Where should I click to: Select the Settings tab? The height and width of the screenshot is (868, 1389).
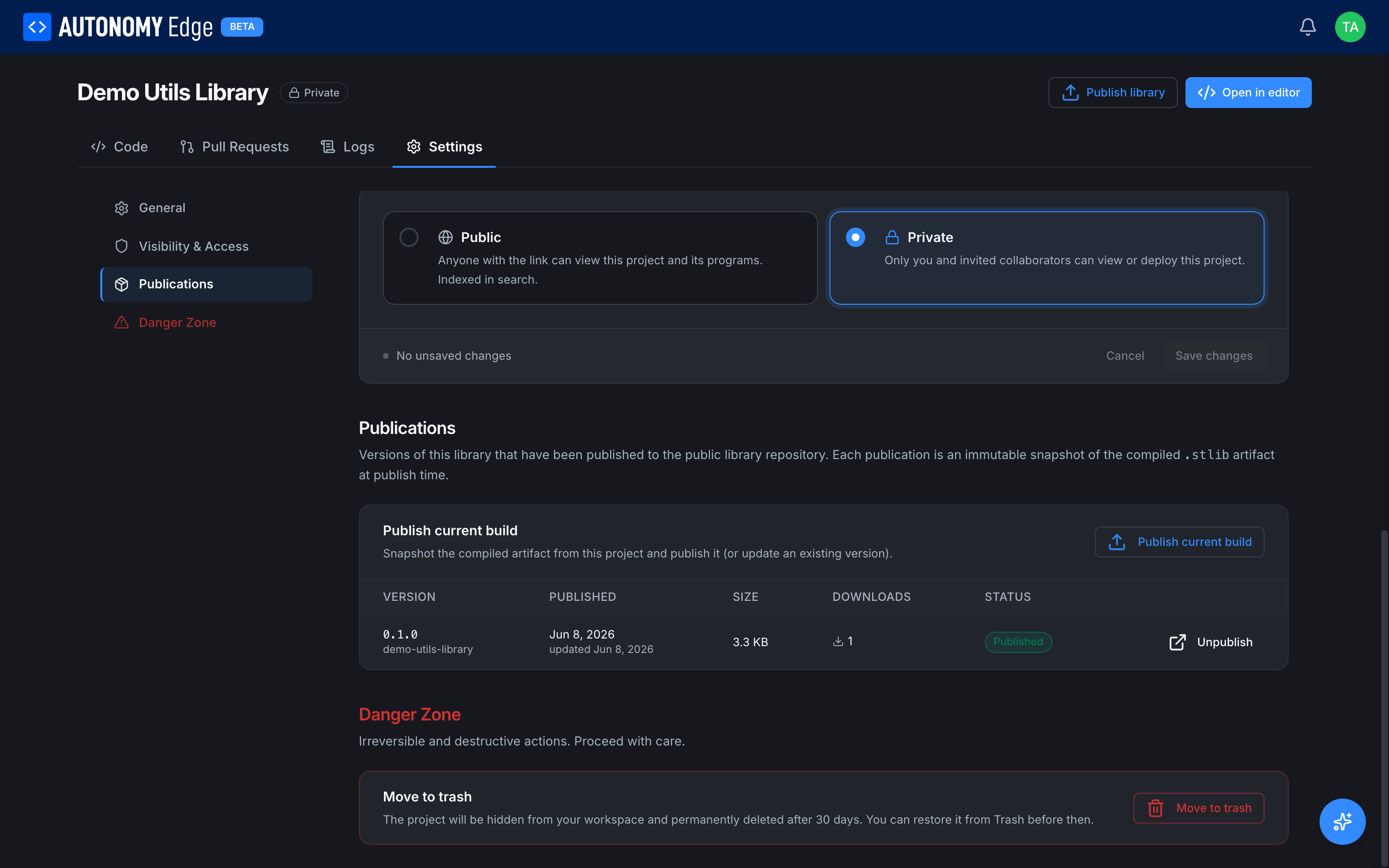coord(444,147)
